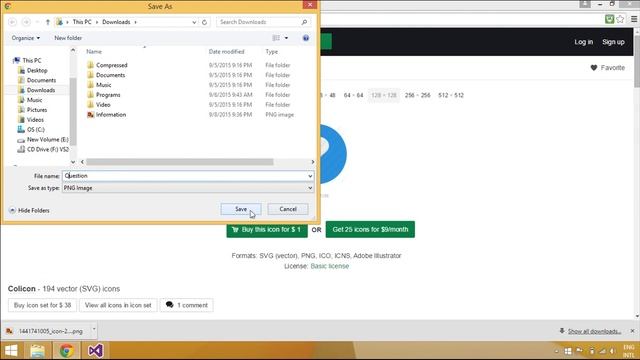Open Windows Start from the taskbar

[11, 351]
